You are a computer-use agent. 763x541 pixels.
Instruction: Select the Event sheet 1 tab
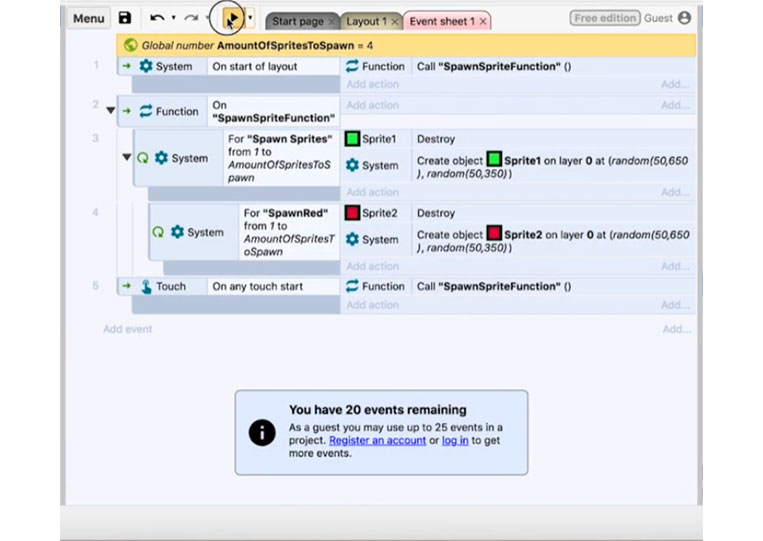pos(442,21)
